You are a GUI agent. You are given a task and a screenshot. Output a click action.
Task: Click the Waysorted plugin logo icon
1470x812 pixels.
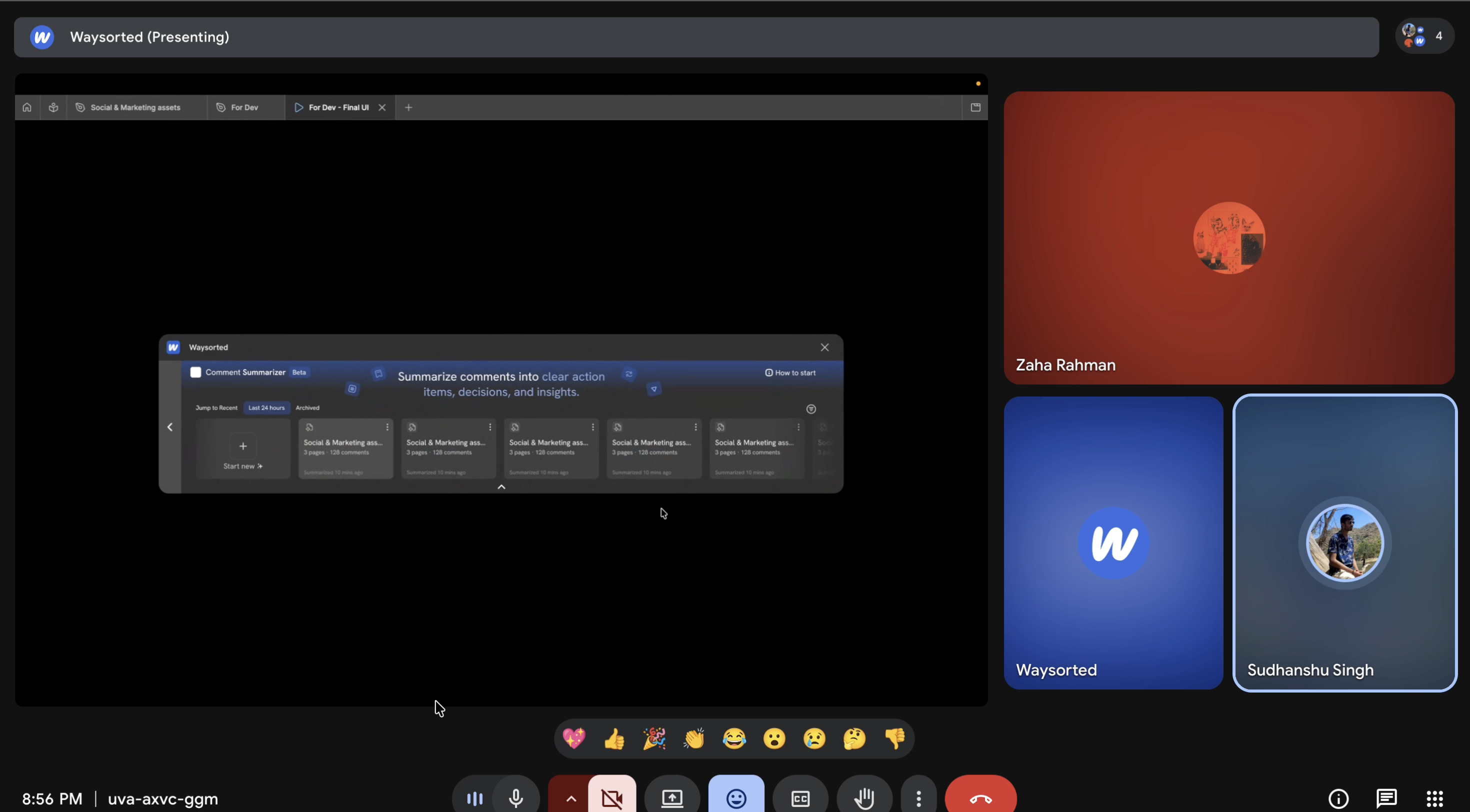pyautogui.click(x=173, y=347)
